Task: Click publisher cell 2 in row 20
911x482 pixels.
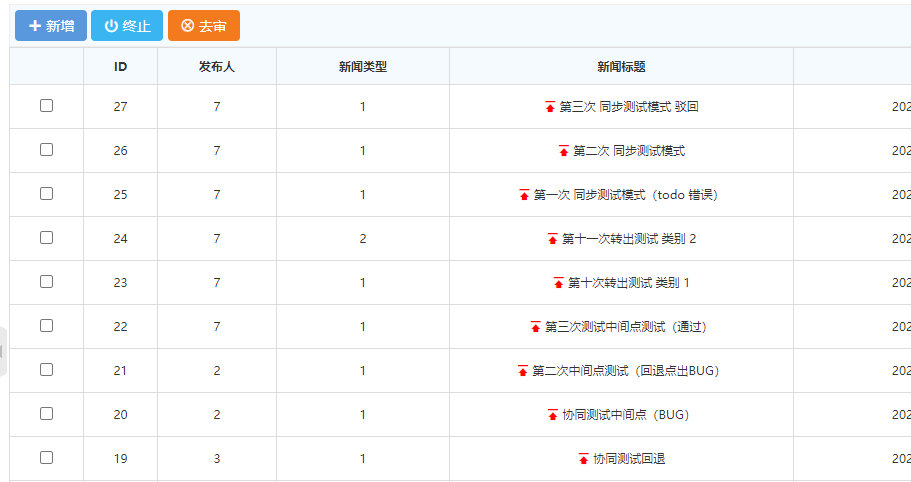Action: tap(217, 415)
